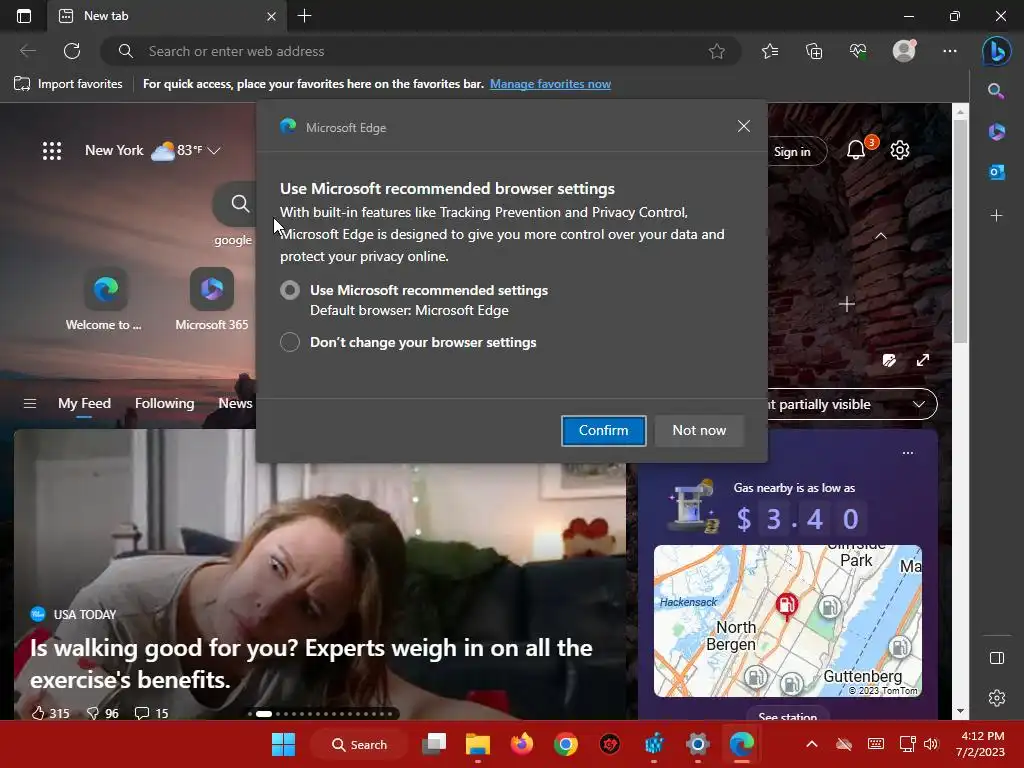Click the back navigation arrow
Image resolution: width=1024 pixels, height=768 pixels.
(x=28, y=51)
